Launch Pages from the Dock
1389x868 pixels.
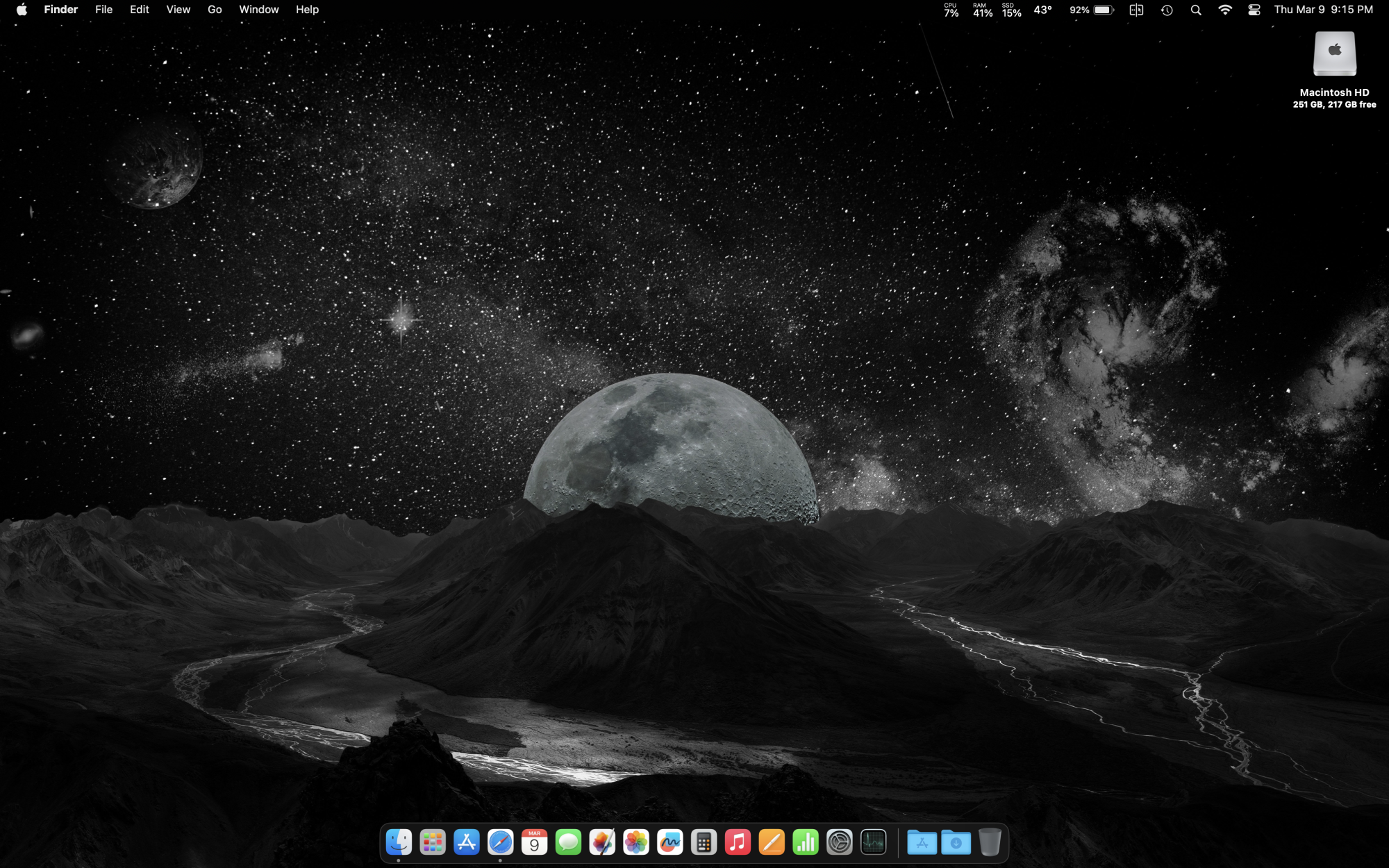tap(772, 842)
